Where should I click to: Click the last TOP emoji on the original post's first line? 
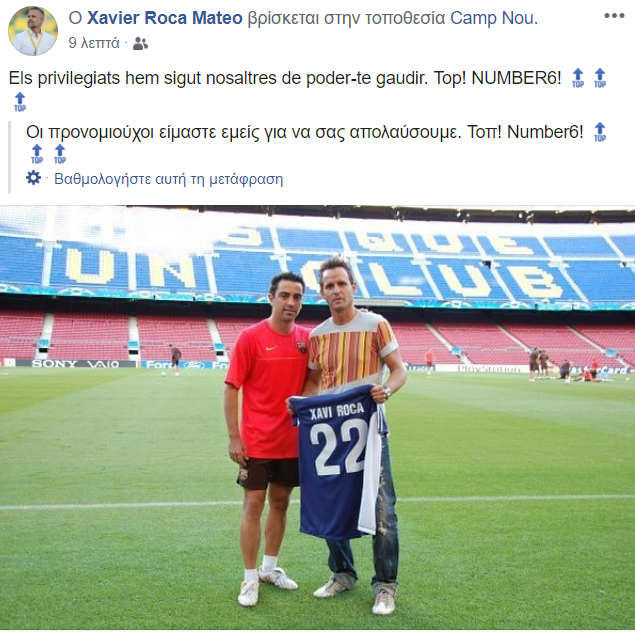(600, 78)
